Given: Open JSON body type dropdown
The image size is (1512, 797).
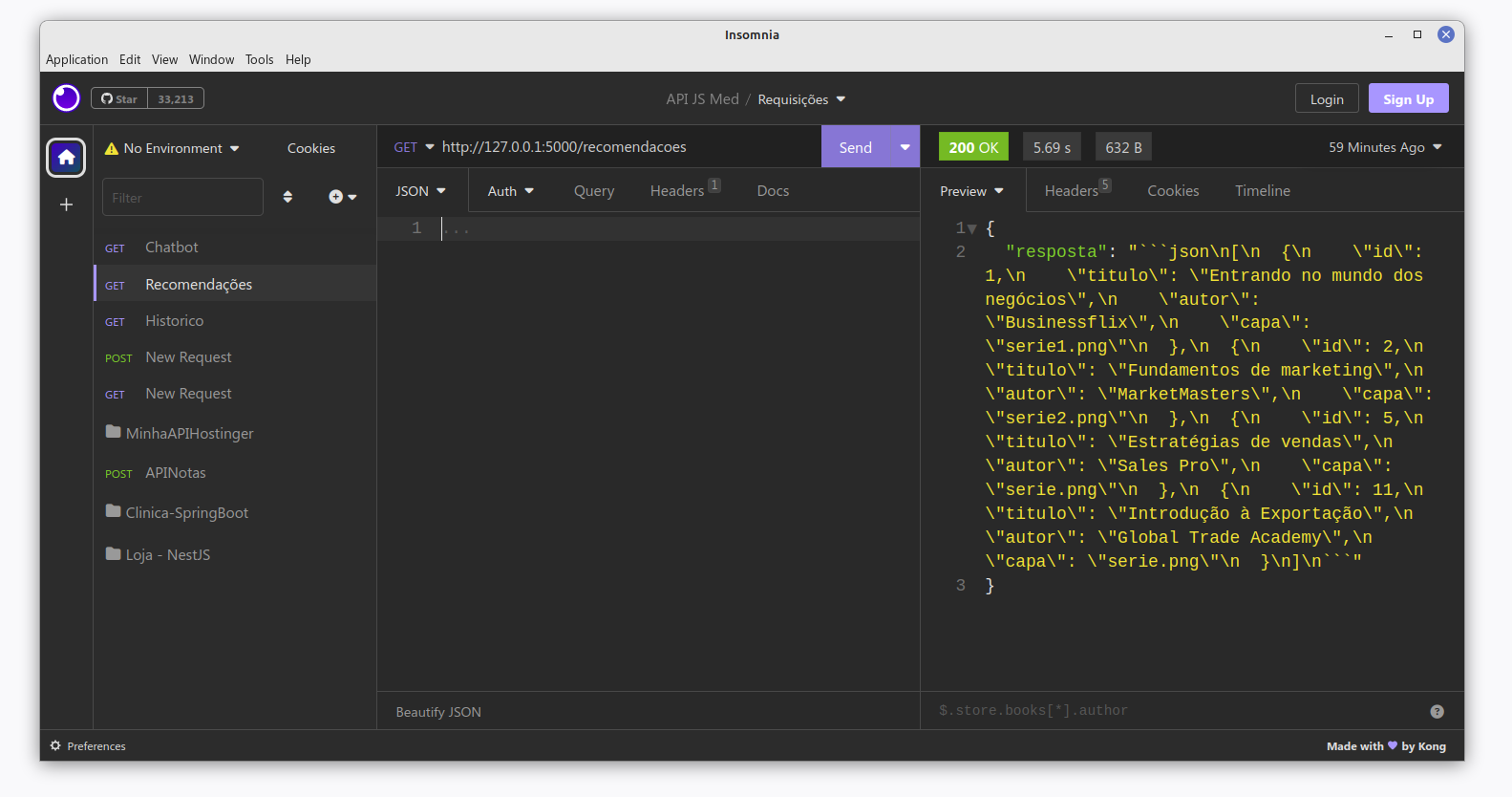Looking at the screenshot, I should point(421,191).
